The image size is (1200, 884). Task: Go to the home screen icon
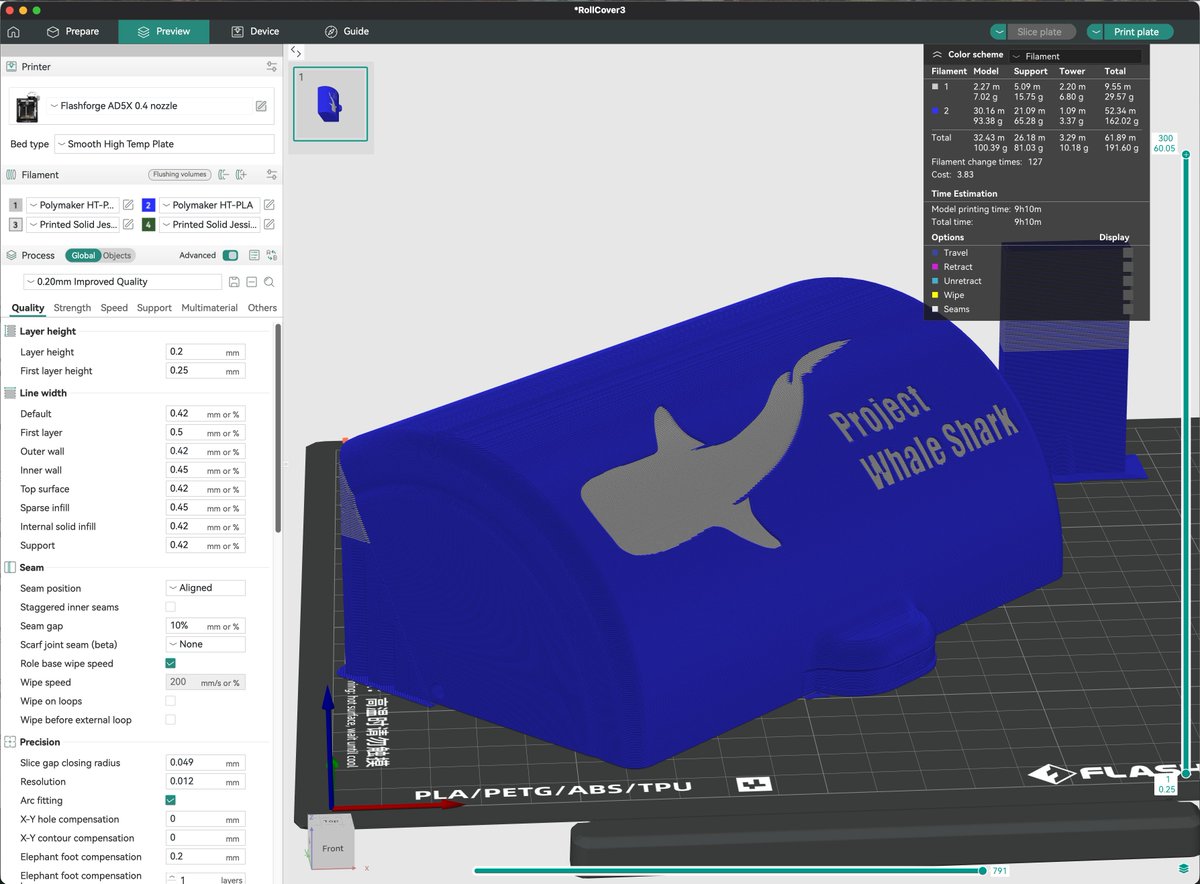[x=13, y=32]
